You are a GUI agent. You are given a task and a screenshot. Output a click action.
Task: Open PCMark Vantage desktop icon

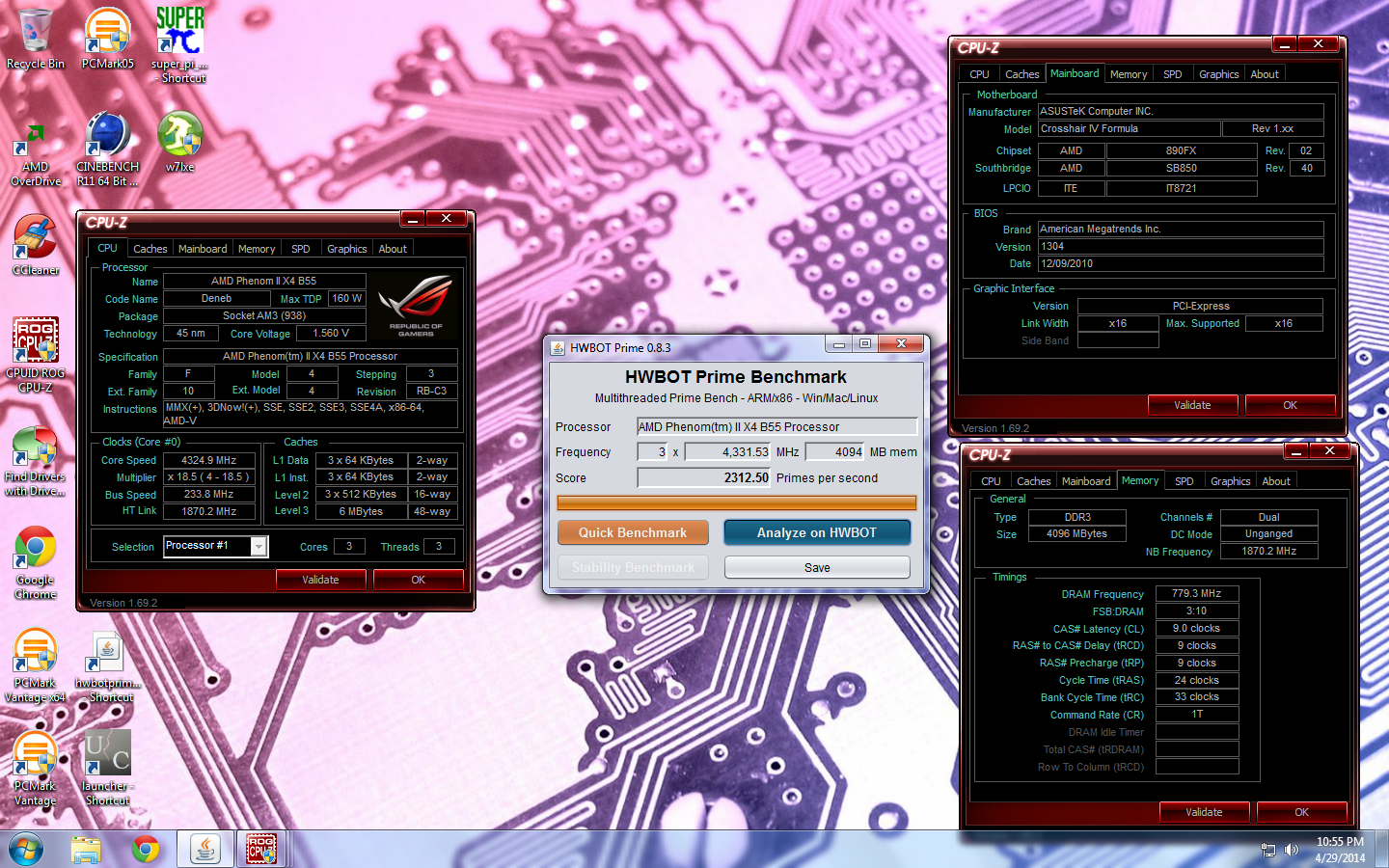(x=36, y=769)
